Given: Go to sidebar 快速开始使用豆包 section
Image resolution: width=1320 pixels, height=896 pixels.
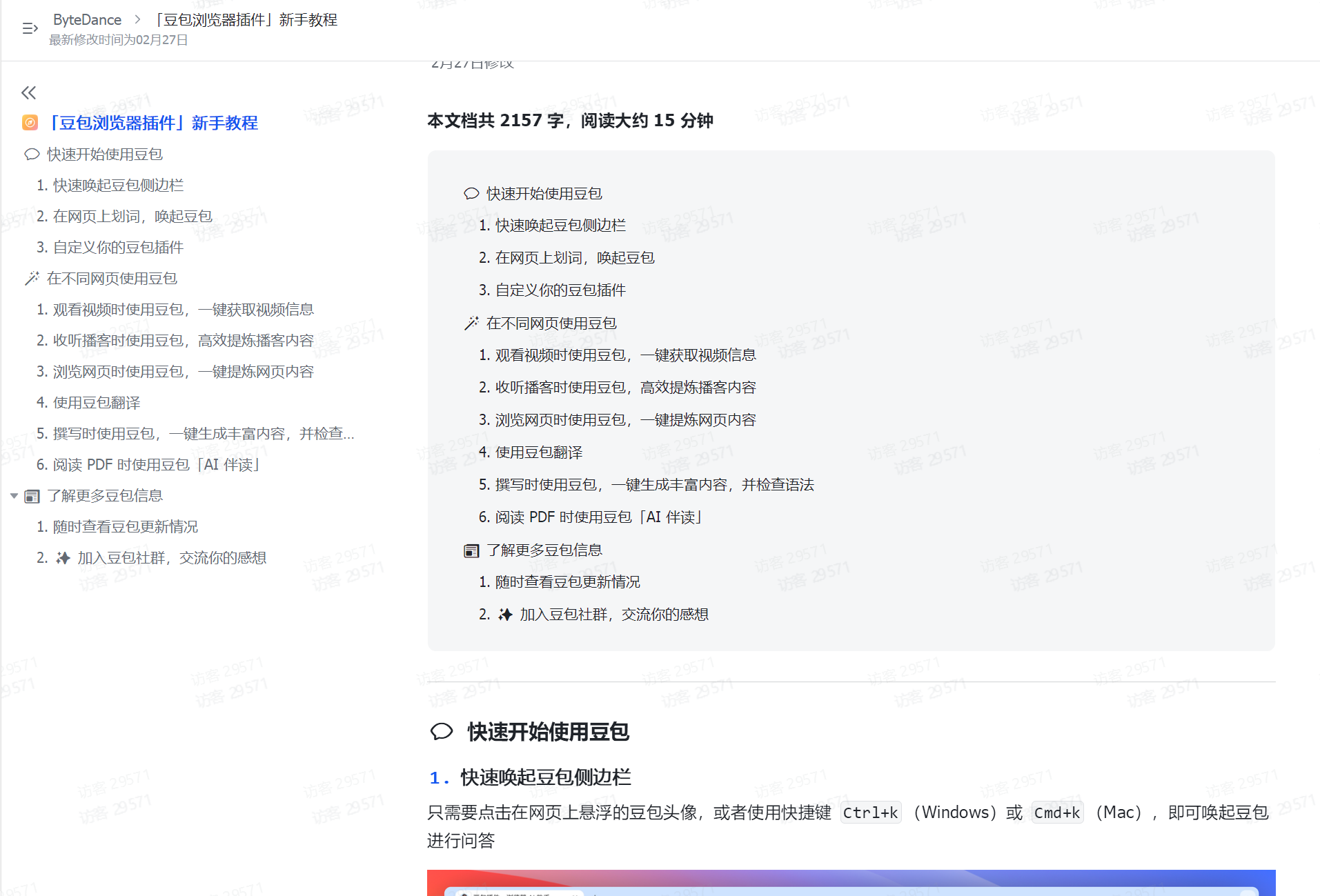Looking at the screenshot, I should click(105, 154).
